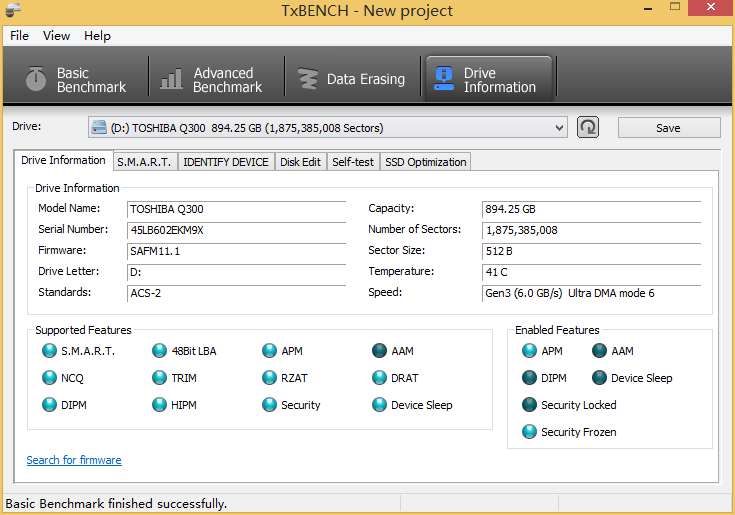The image size is (735, 515).
Task: Click the Capacity field 894.25 GB
Action: coord(592,209)
